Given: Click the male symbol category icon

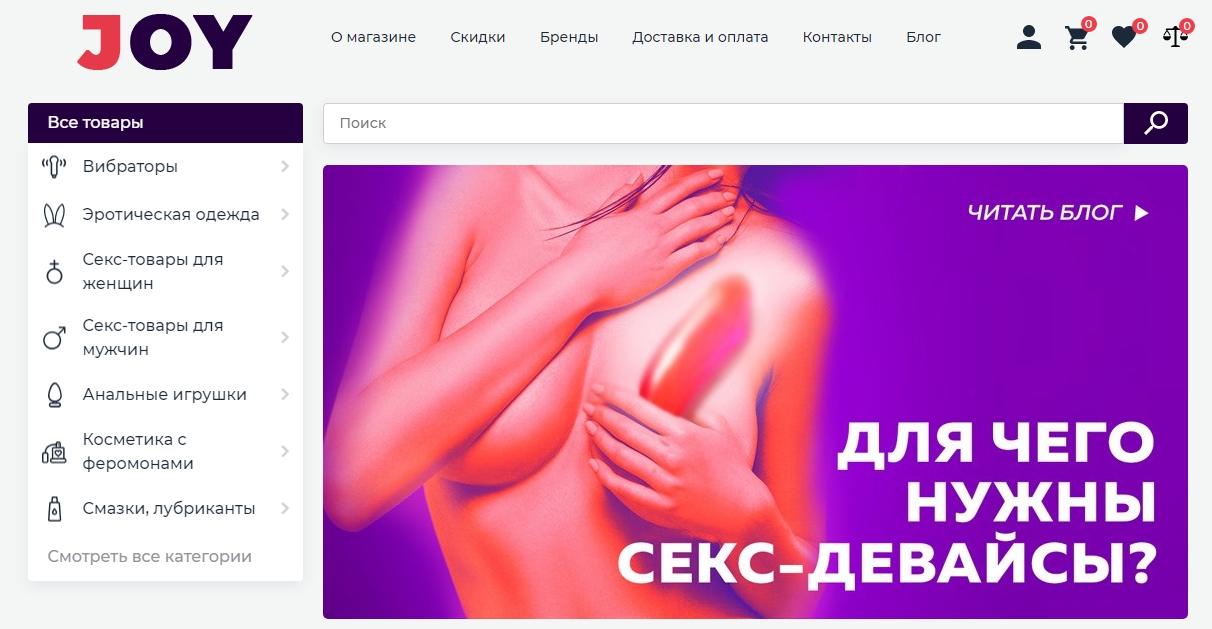Looking at the screenshot, I should coord(54,338).
